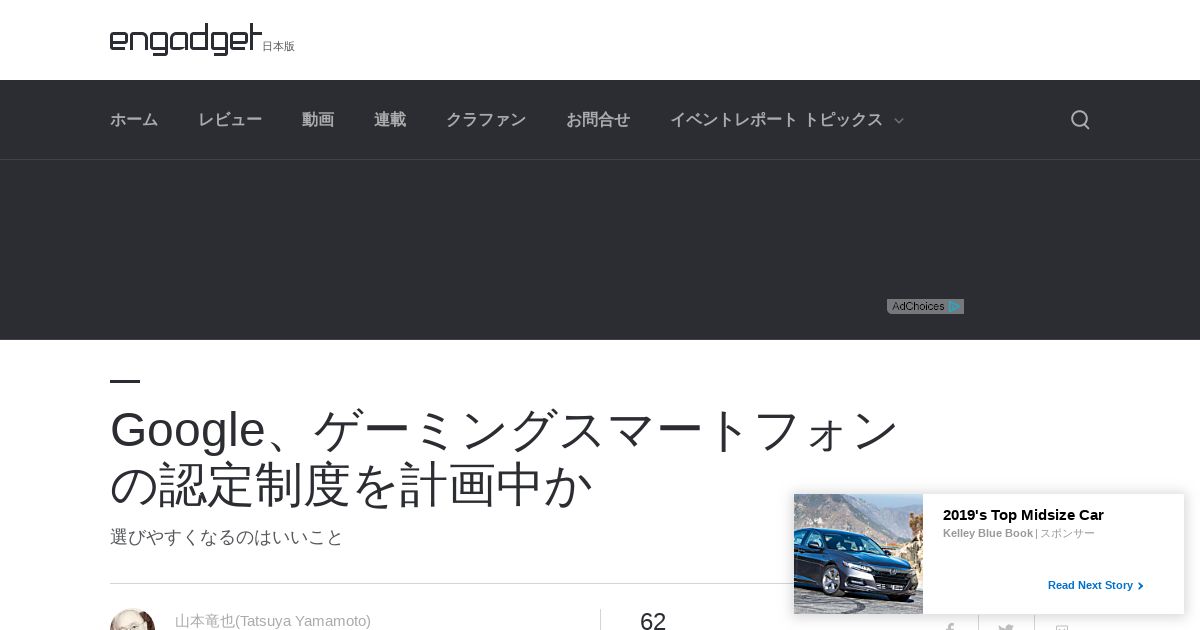This screenshot has height=630, width=1200.
Task: Open the お問合せ page
Action: click(598, 120)
